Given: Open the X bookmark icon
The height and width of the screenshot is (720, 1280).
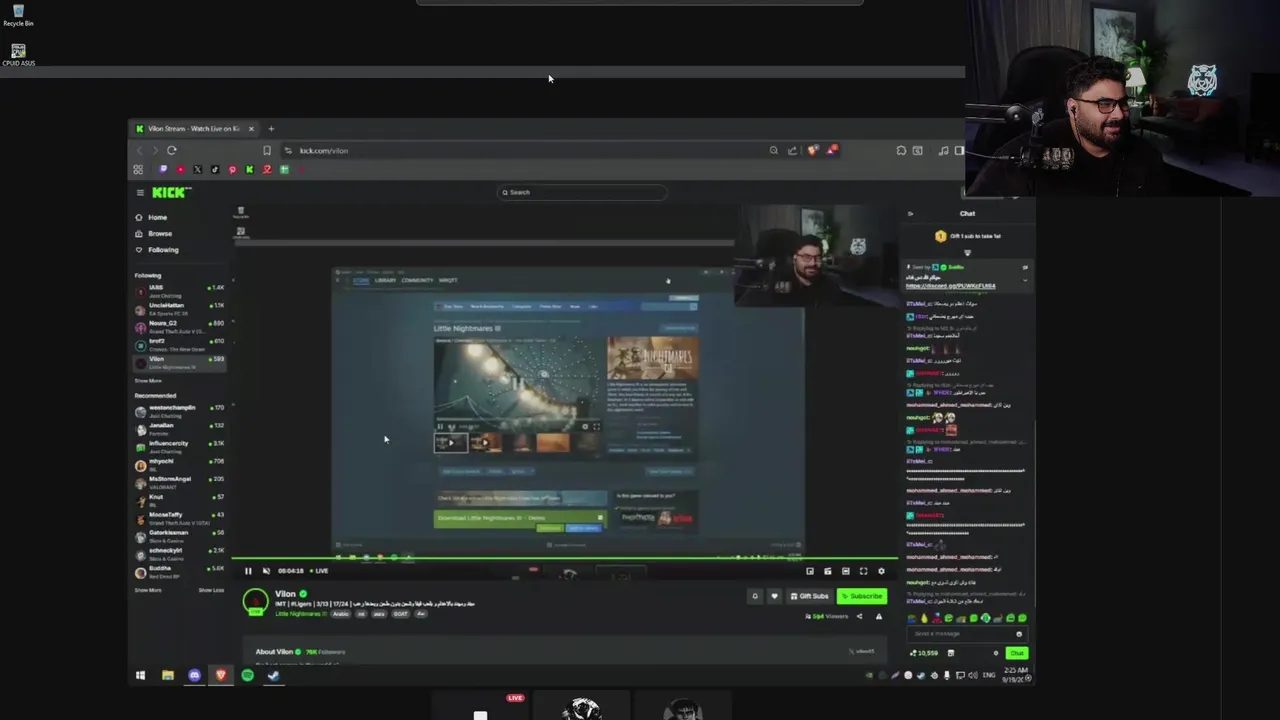Looking at the screenshot, I should click(x=197, y=169).
